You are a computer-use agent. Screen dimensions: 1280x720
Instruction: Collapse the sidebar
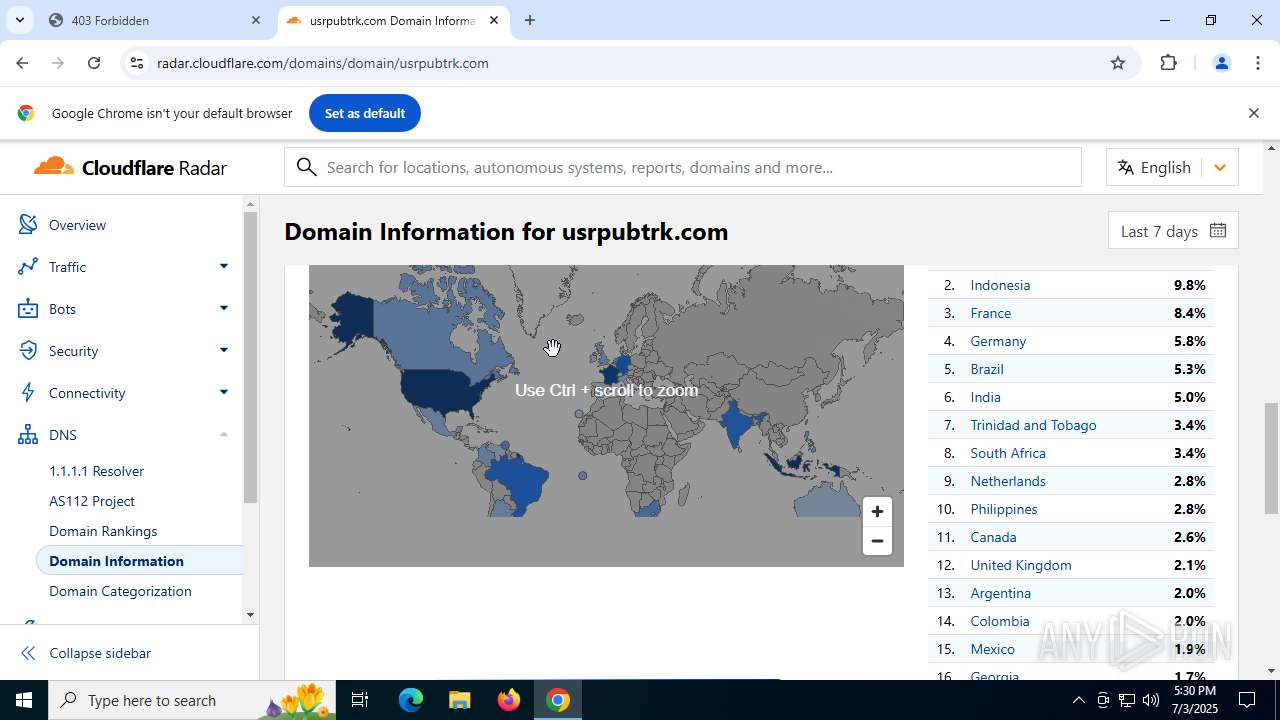click(84, 653)
